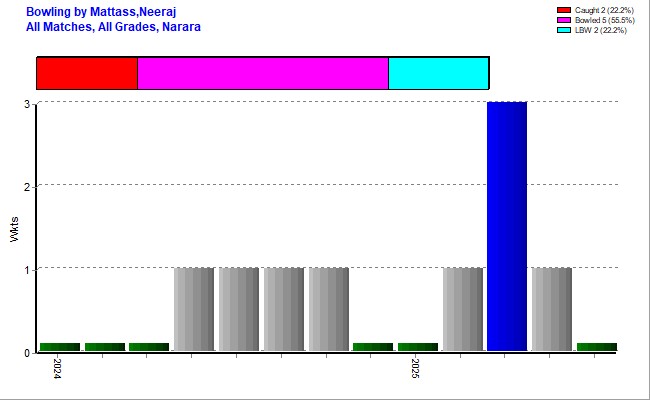Click the first green bar above 2024
The height and width of the screenshot is (400, 650).
click(x=60, y=347)
